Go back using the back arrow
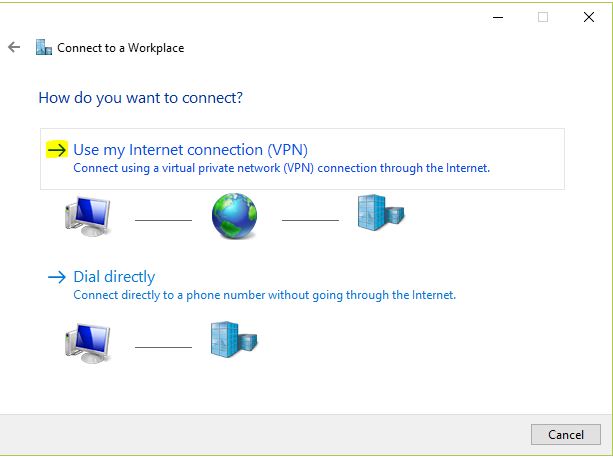 click(x=14, y=47)
